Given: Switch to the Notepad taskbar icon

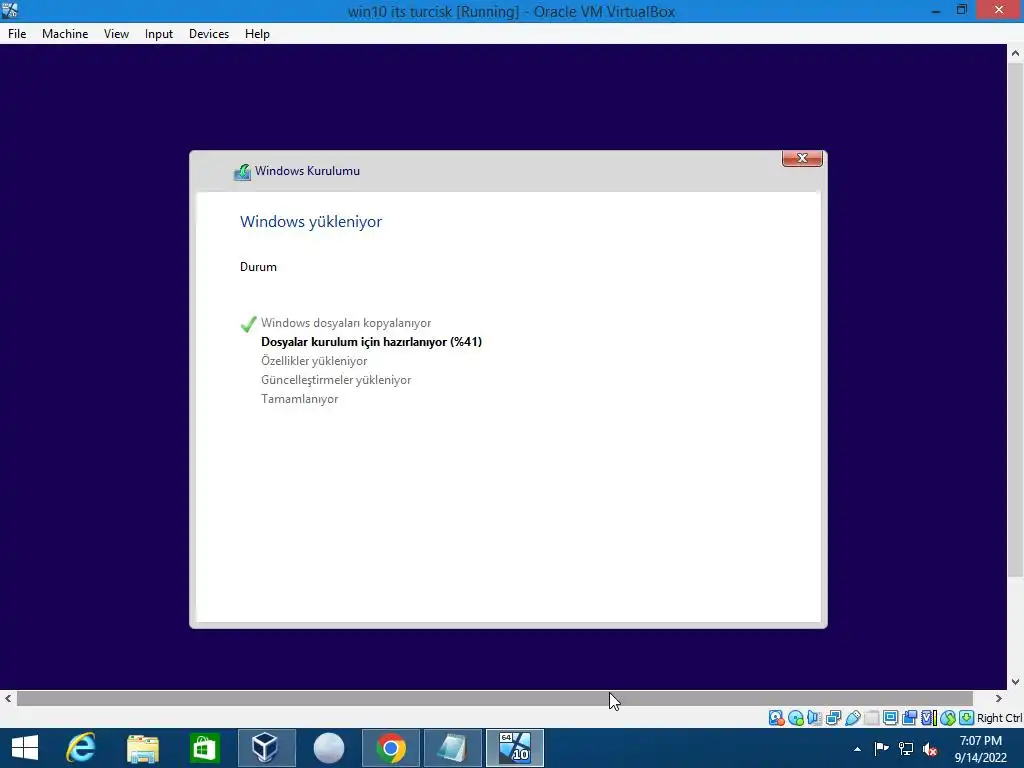Looking at the screenshot, I should (453, 748).
